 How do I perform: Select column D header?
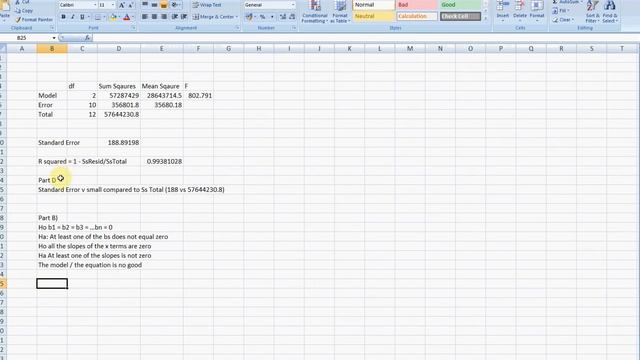point(119,49)
